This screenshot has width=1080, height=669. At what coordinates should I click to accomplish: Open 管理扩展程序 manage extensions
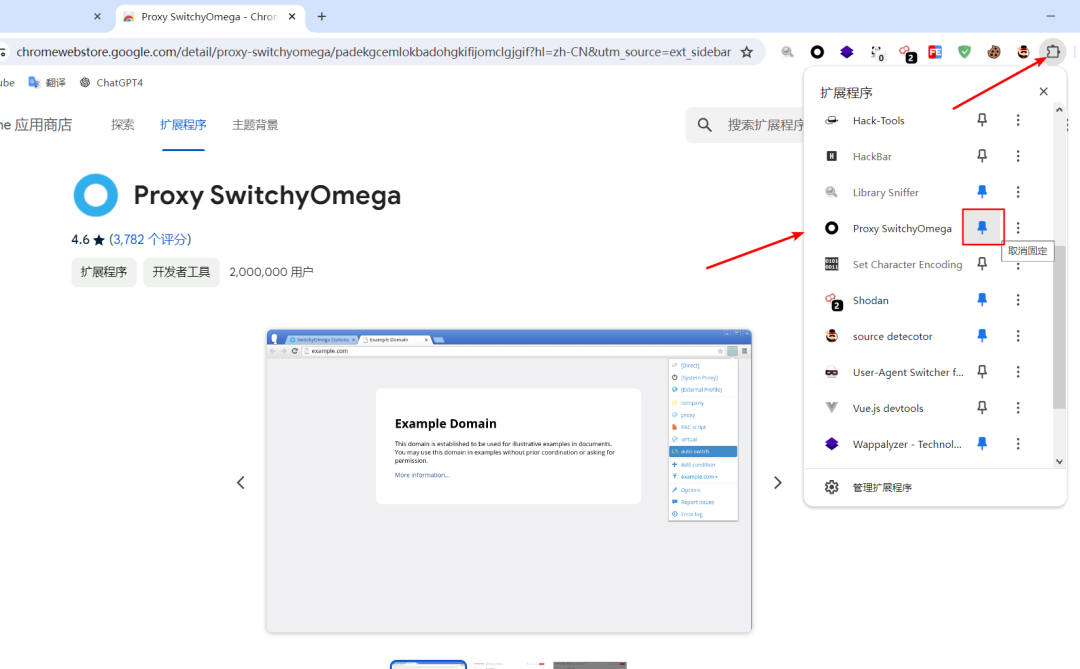tap(882, 487)
